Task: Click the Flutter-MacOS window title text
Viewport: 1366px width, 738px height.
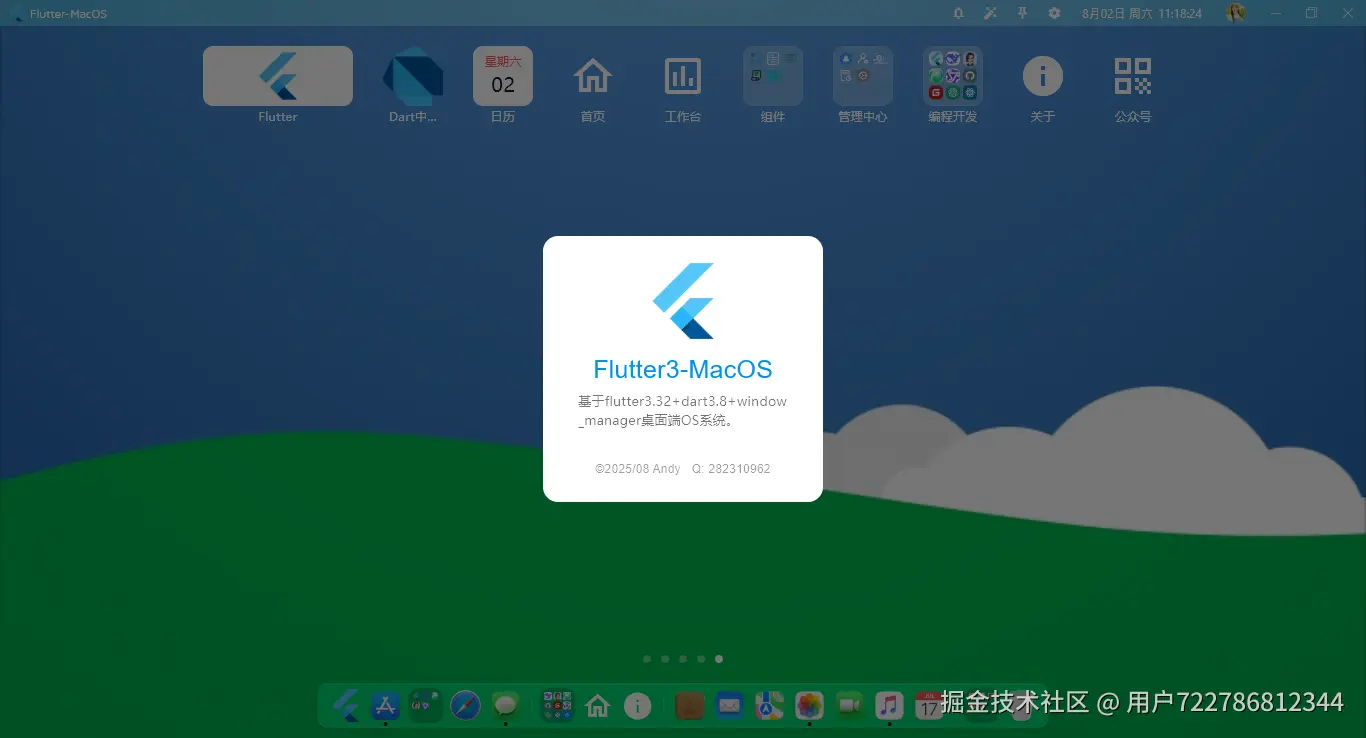Action: point(68,14)
